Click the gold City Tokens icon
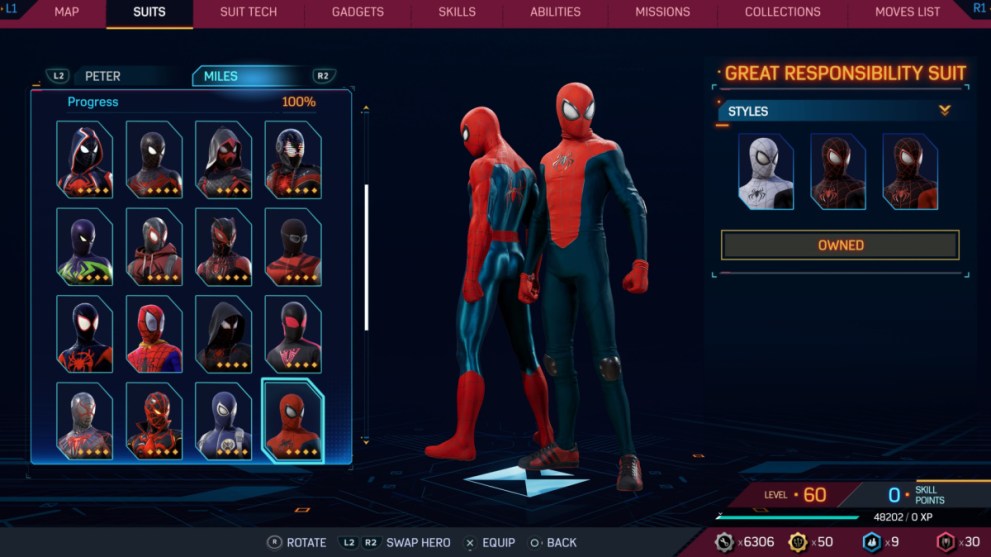The height and width of the screenshot is (557, 991). click(798, 542)
